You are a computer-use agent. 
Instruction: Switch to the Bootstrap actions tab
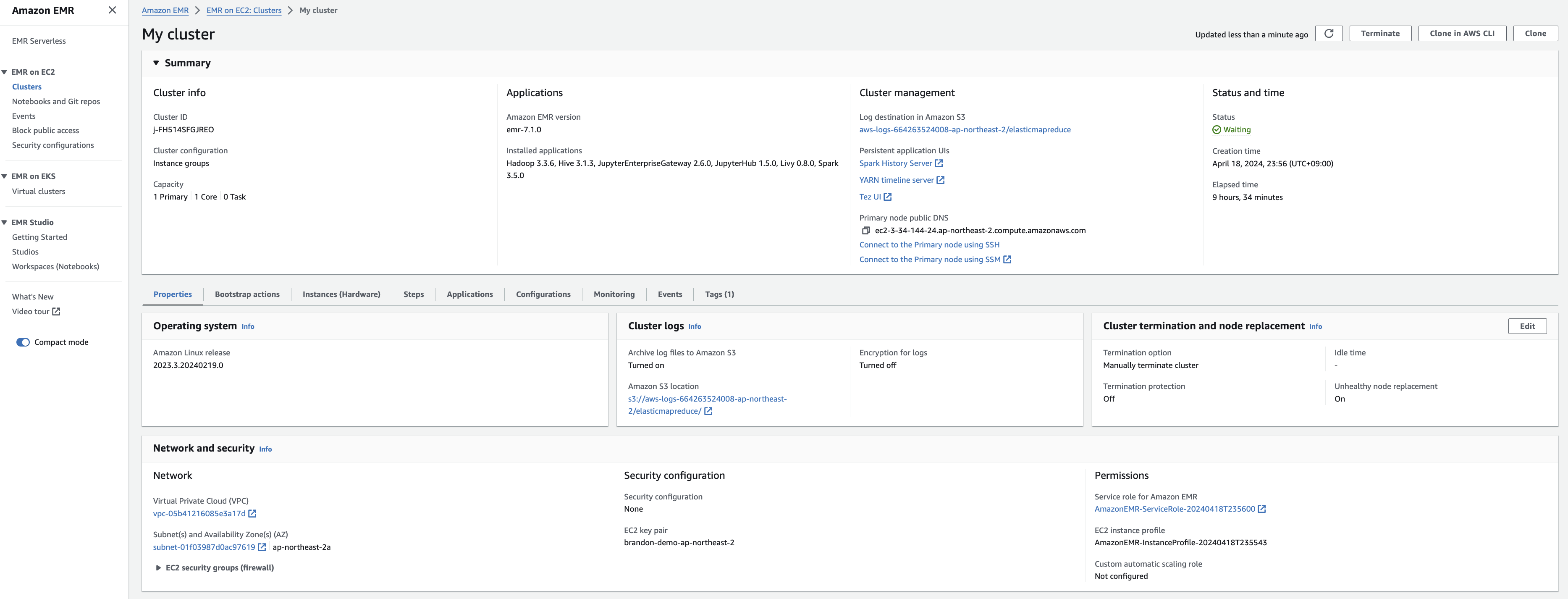[x=247, y=294]
